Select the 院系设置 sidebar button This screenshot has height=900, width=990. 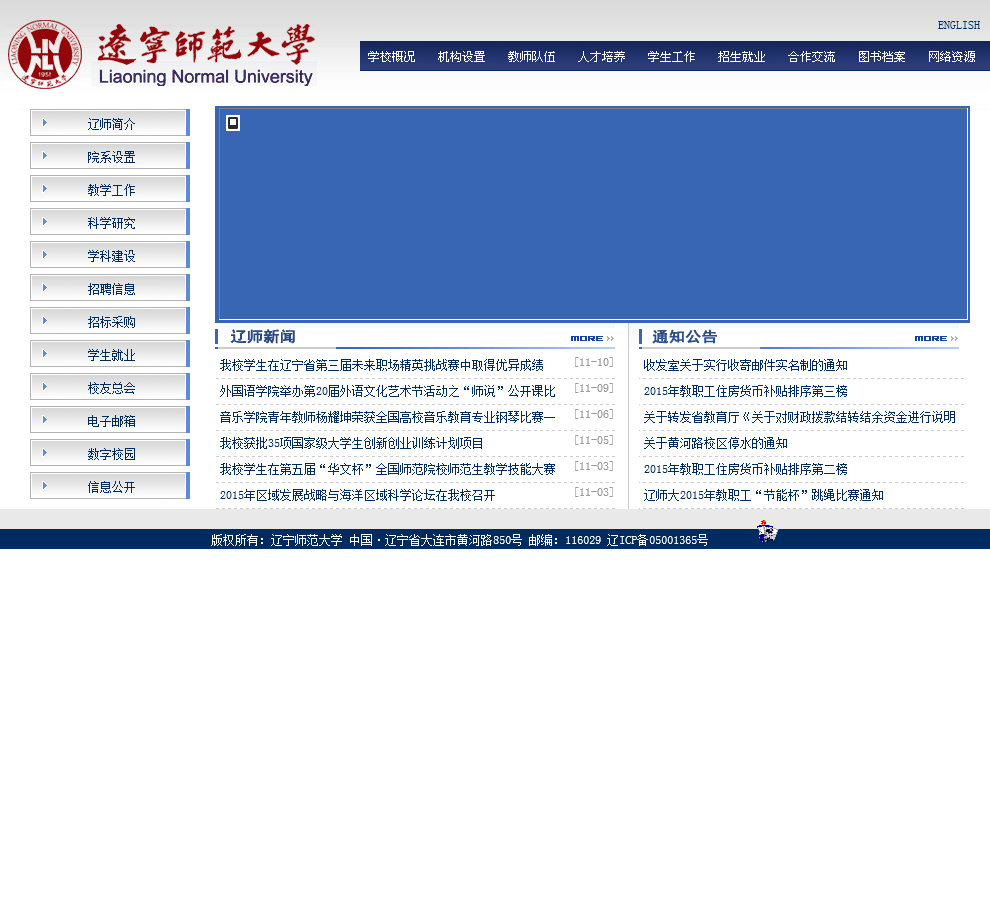(110, 156)
